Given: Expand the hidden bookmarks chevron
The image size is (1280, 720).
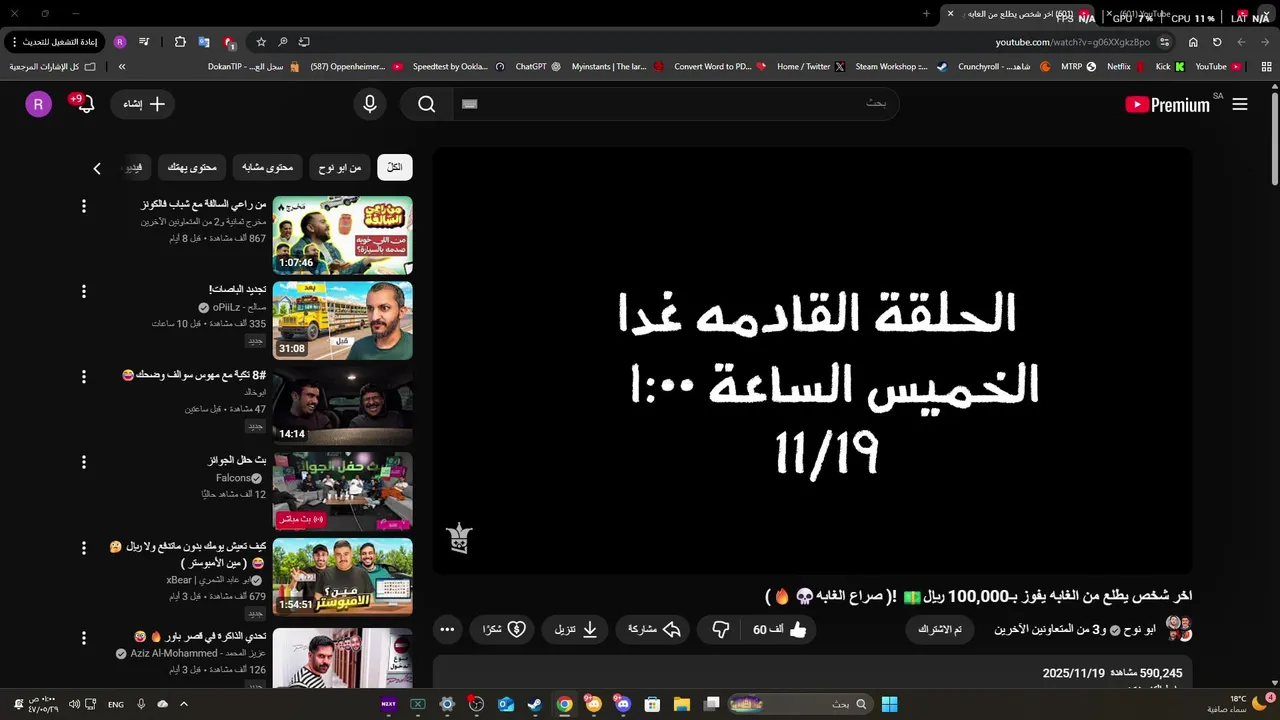Looking at the screenshot, I should 122,67.
